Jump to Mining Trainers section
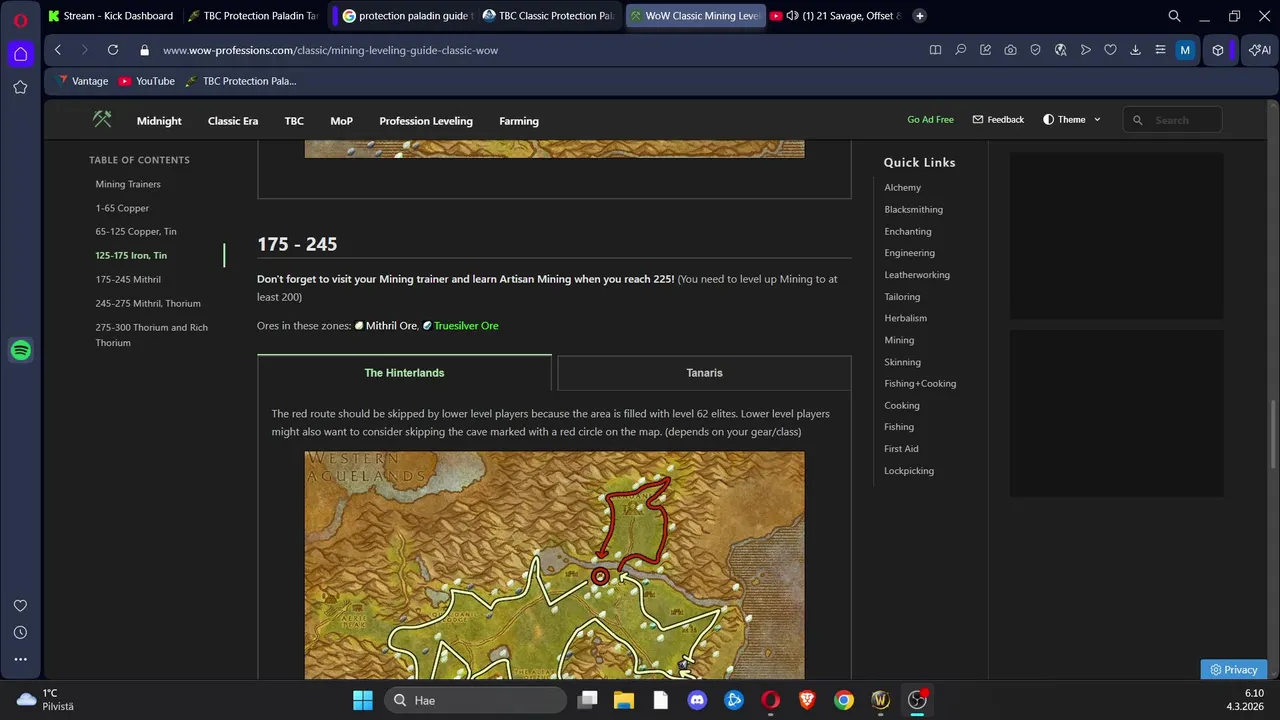 pyautogui.click(x=128, y=184)
